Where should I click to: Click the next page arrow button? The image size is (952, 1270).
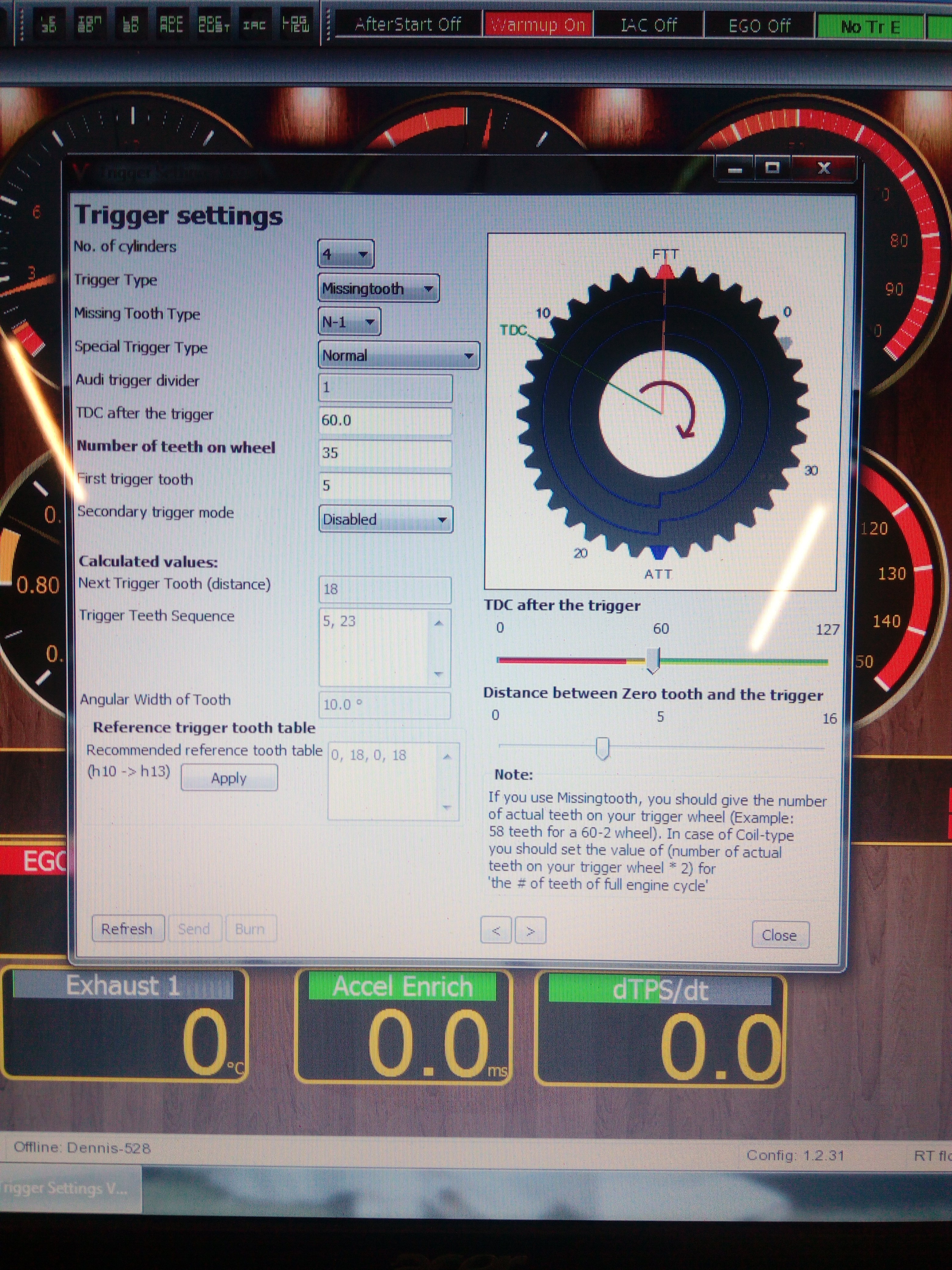point(531,931)
